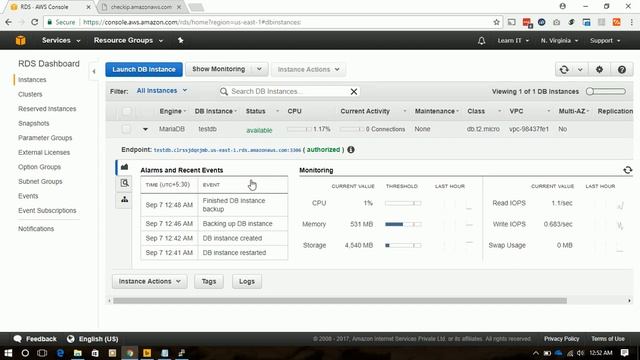Open the notifications bell icon
Screen dimensions: 640x360
482,41
